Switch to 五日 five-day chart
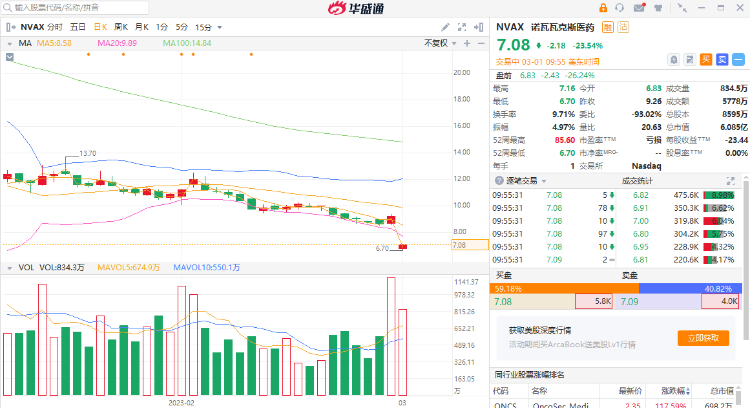 pyautogui.click(x=78, y=27)
